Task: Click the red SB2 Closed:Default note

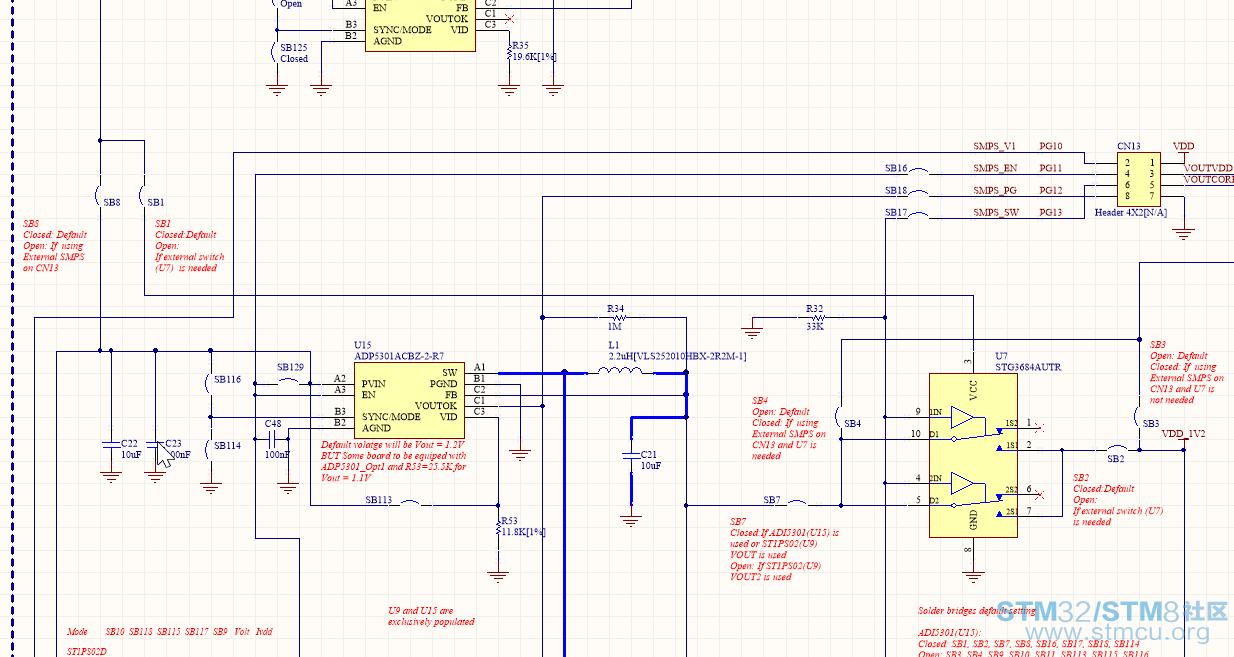Action: click(1118, 500)
